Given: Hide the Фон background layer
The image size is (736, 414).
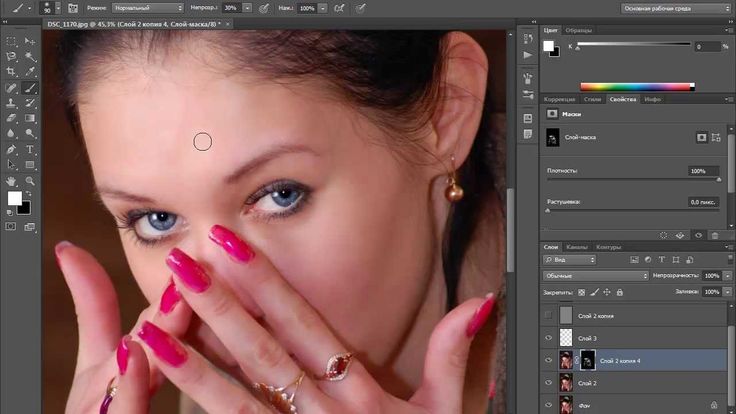Looking at the screenshot, I should click(548, 405).
